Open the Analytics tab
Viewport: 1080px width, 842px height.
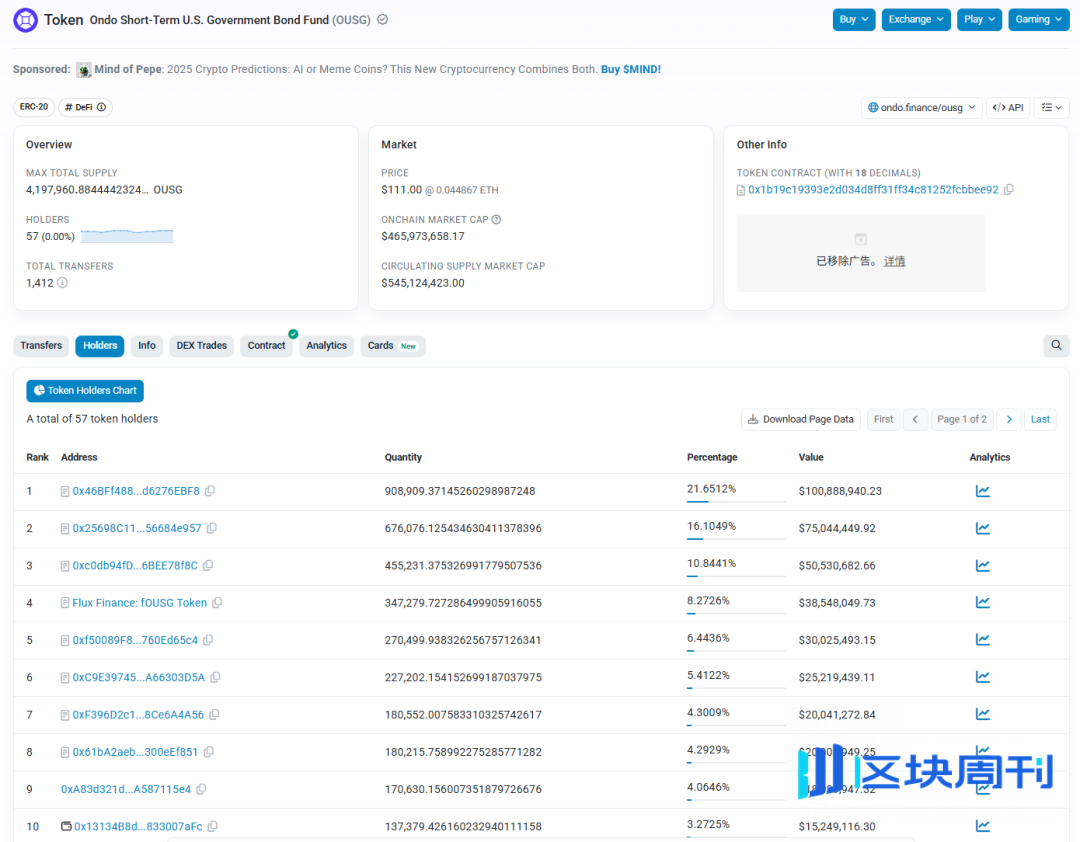pyautogui.click(x=326, y=345)
